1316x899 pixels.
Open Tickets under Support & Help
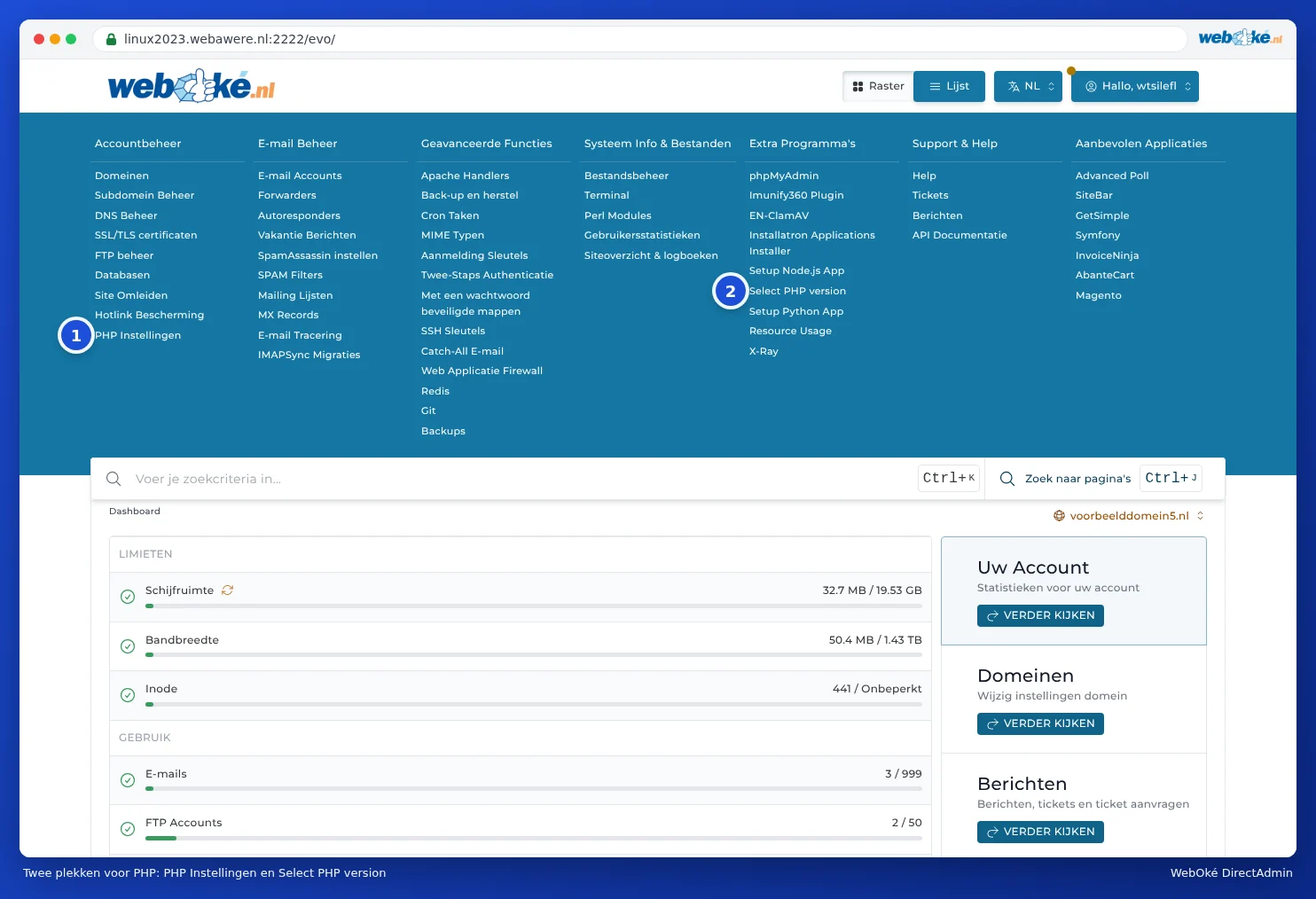930,195
